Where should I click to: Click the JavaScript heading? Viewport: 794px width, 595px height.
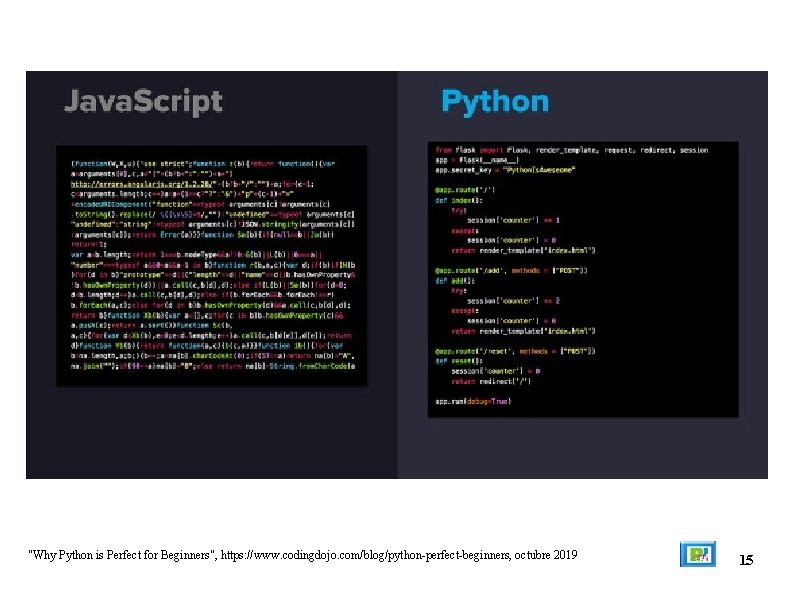tap(143, 102)
